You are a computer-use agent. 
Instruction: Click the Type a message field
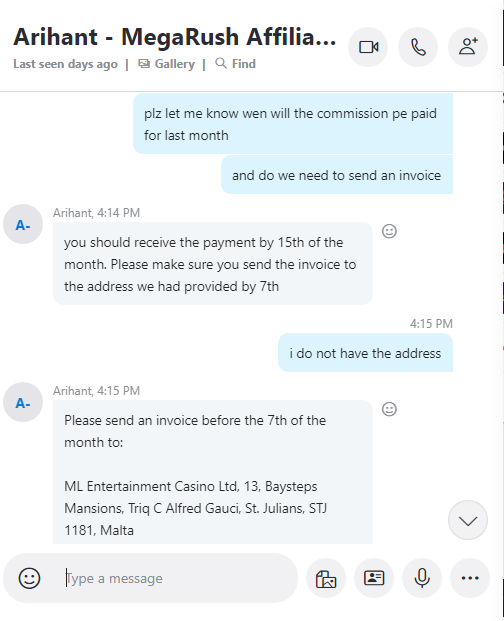(x=180, y=578)
